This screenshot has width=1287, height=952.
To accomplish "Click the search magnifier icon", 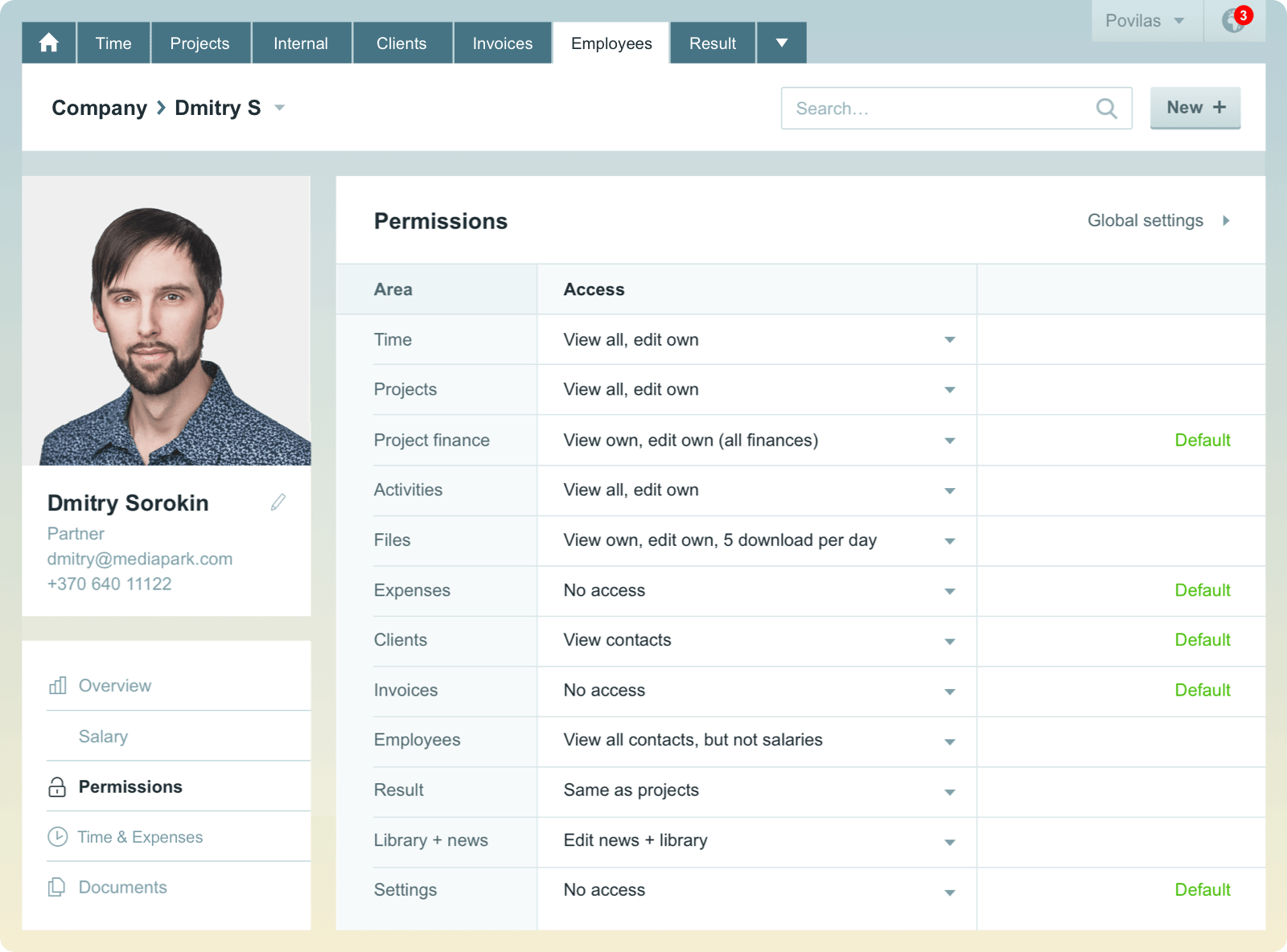I will pyautogui.click(x=1107, y=109).
